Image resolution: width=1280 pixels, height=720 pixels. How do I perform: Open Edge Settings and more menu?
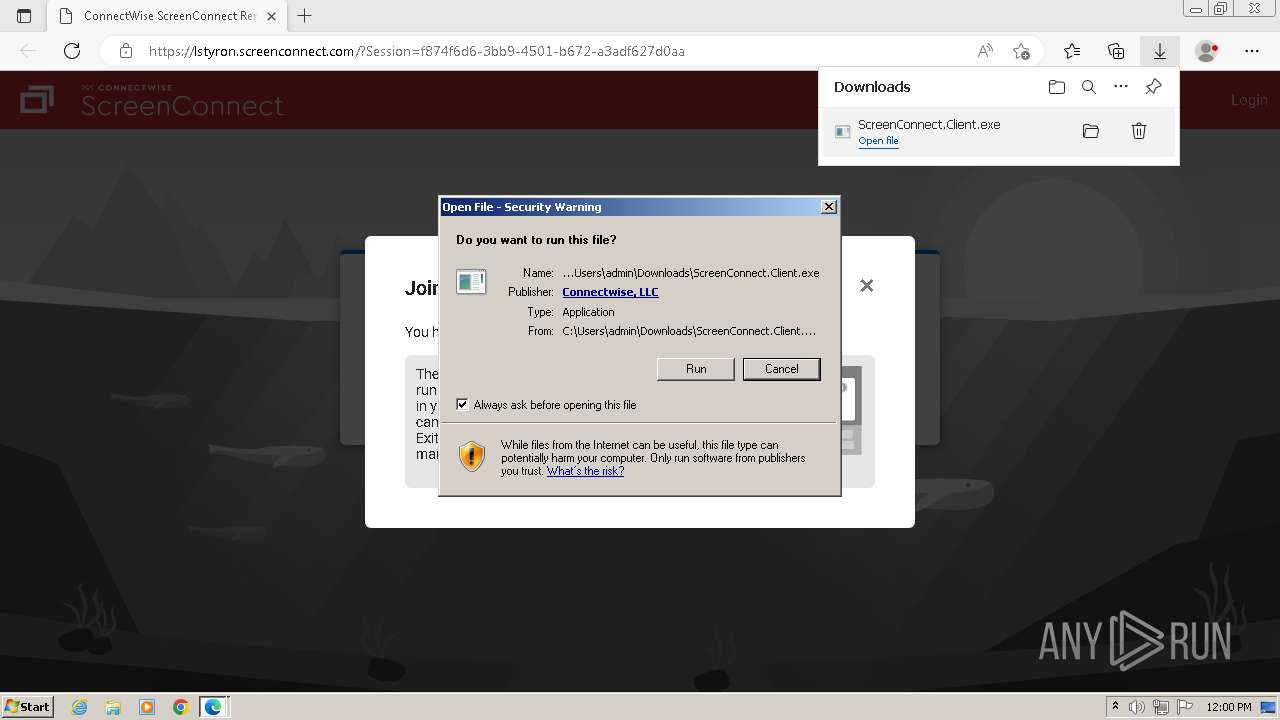click(x=1252, y=51)
